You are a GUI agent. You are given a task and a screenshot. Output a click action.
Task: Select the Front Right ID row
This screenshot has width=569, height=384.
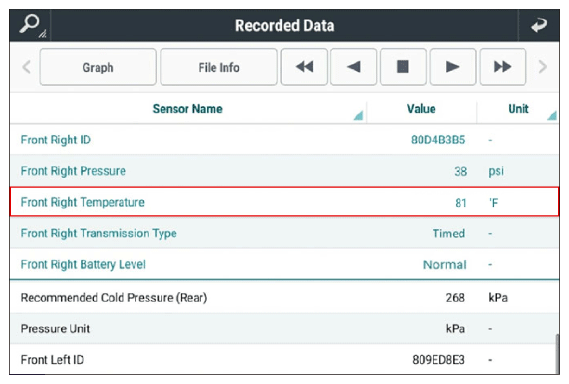(284, 140)
